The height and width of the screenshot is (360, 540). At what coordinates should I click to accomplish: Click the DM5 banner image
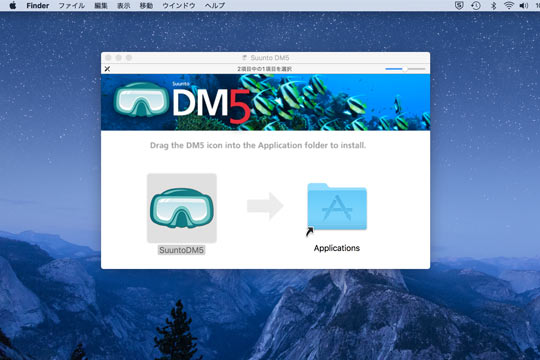265,102
